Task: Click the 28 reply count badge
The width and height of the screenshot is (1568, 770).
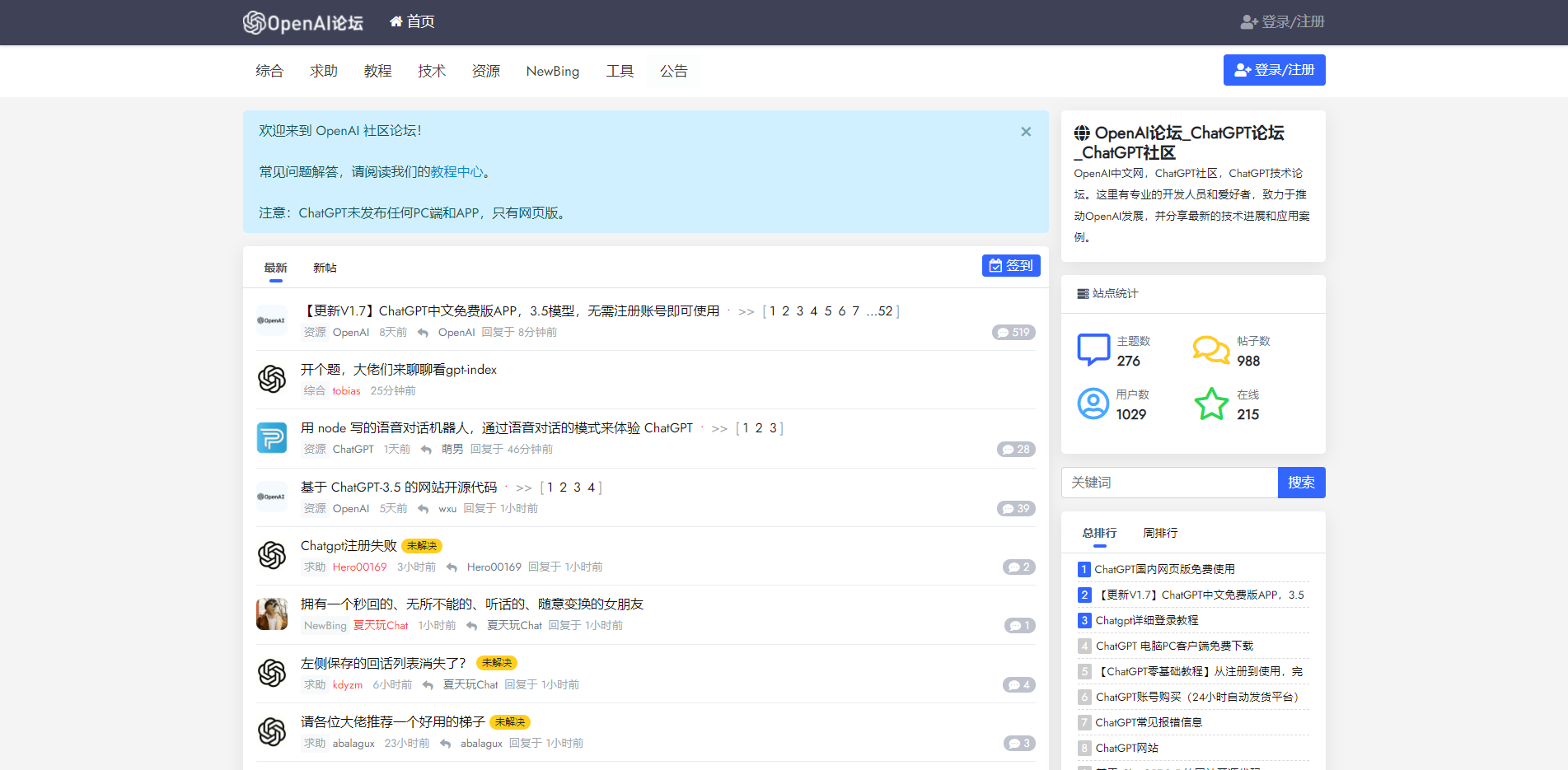Action: tap(1016, 450)
